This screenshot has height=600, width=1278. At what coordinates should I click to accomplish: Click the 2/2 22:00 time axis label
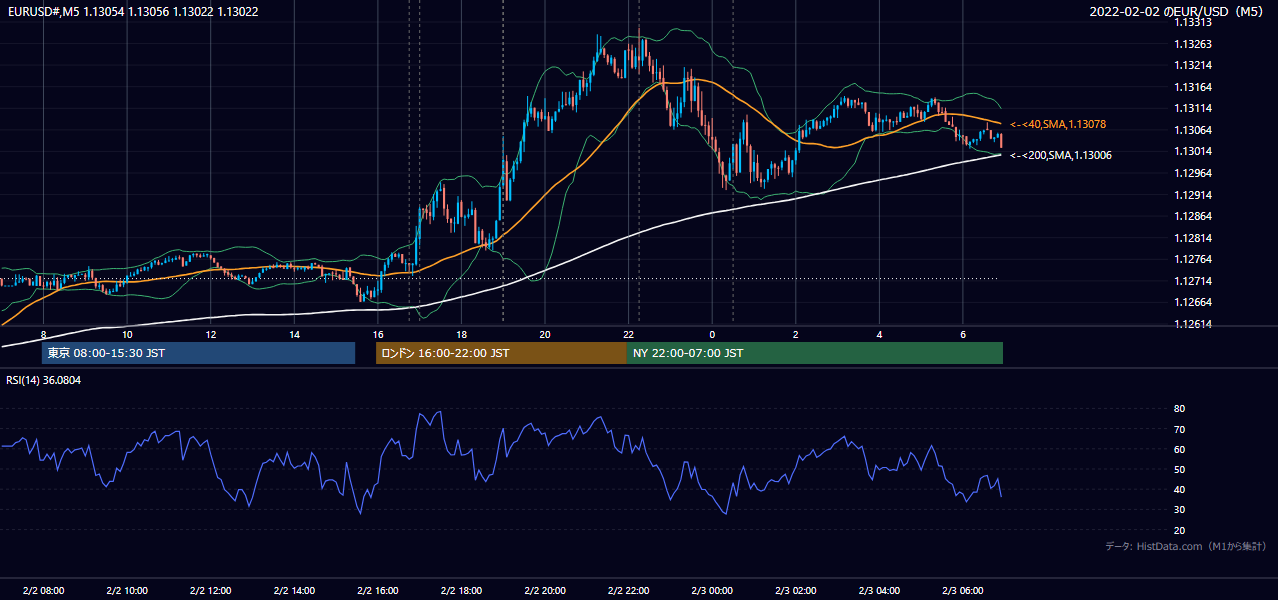[628, 590]
